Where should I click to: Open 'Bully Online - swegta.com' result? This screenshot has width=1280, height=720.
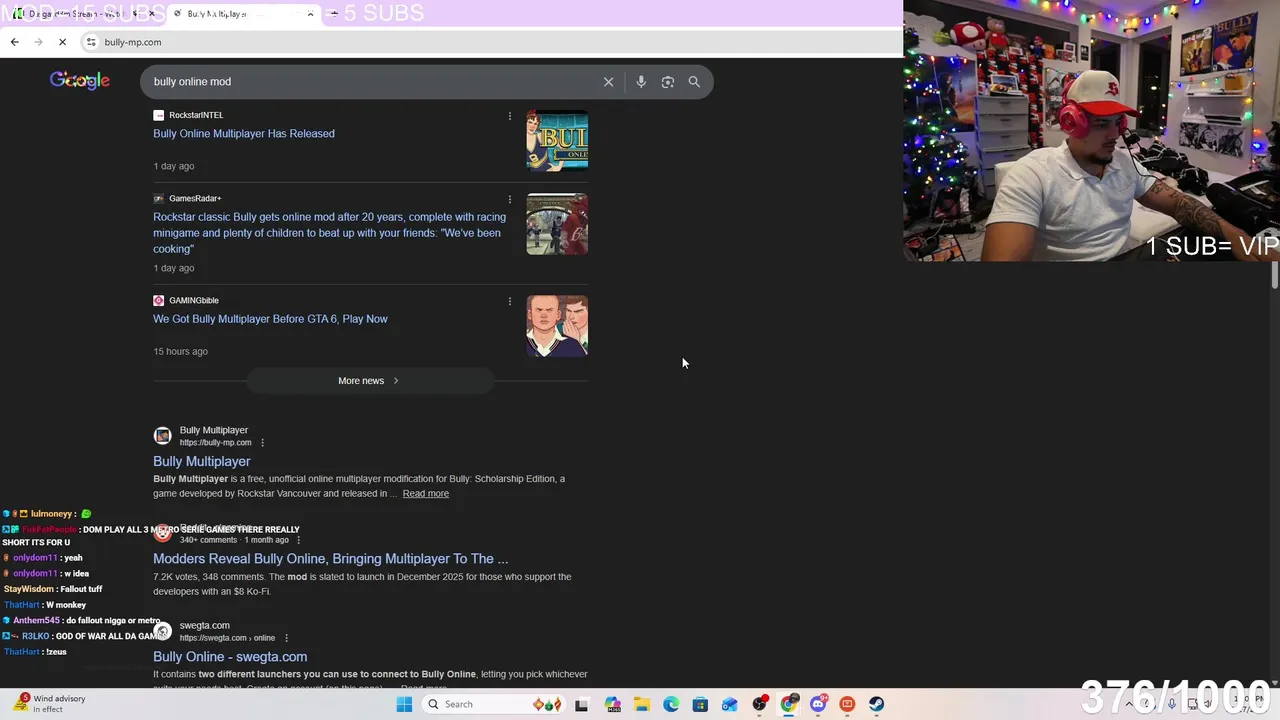coord(230,657)
